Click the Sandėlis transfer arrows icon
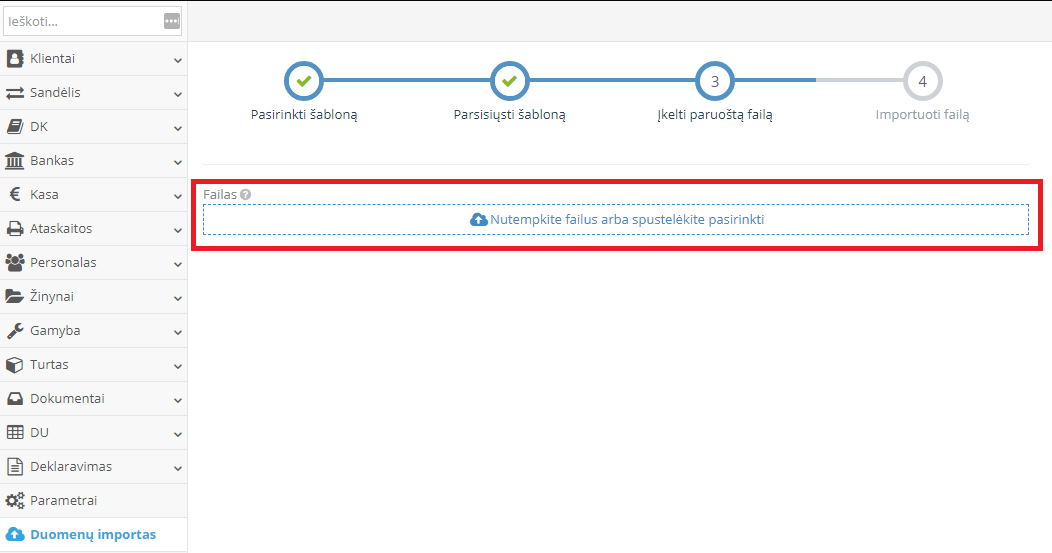The width and height of the screenshot is (1052, 553). [15, 93]
